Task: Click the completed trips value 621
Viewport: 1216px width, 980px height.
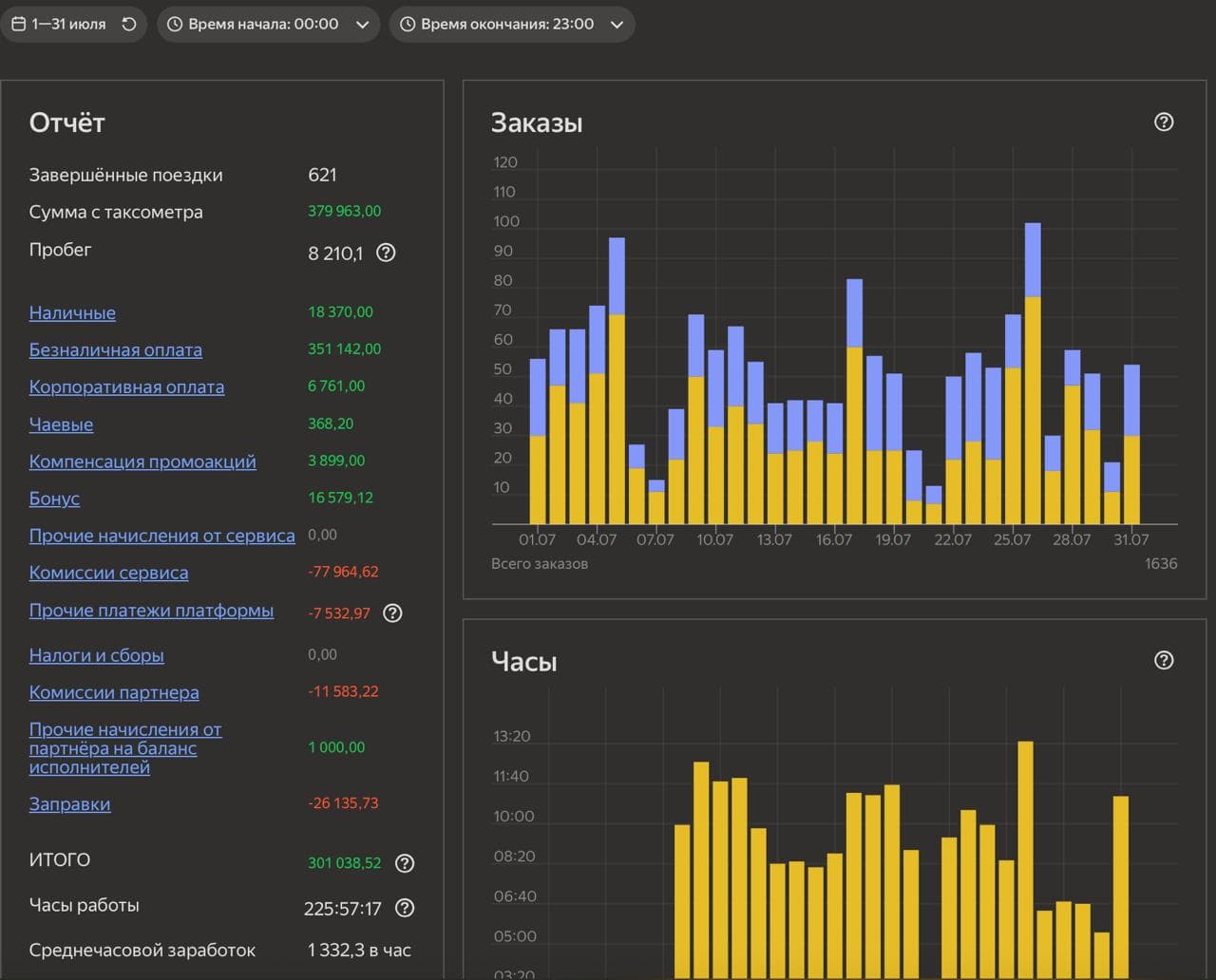Action: point(323,175)
